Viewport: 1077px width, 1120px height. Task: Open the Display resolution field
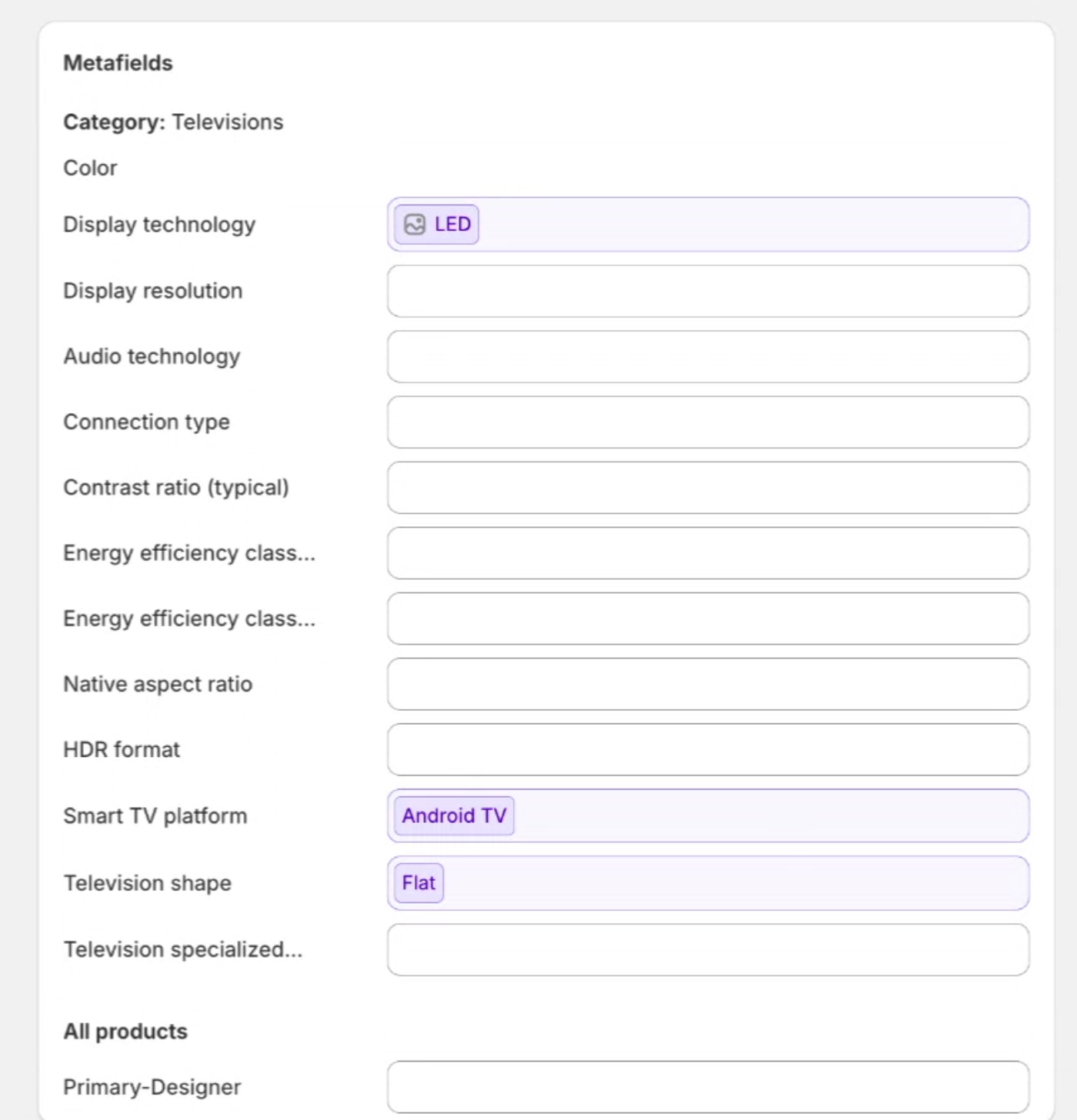click(708, 291)
